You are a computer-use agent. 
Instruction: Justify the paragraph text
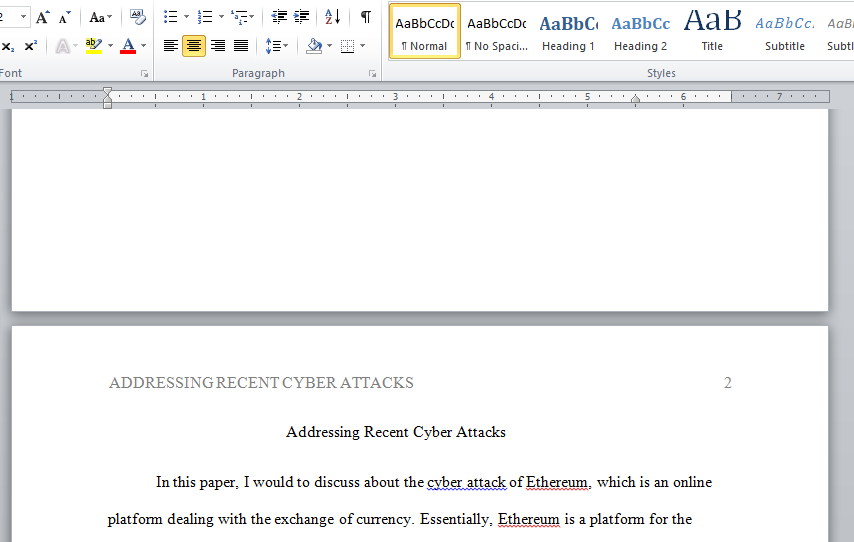(241, 46)
